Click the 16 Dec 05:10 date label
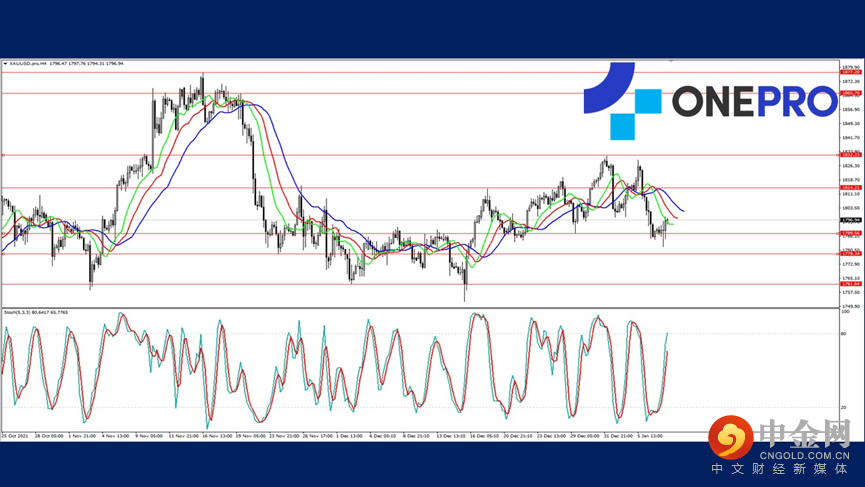This screenshot has width=865, height=487. [x=484, y=436]
